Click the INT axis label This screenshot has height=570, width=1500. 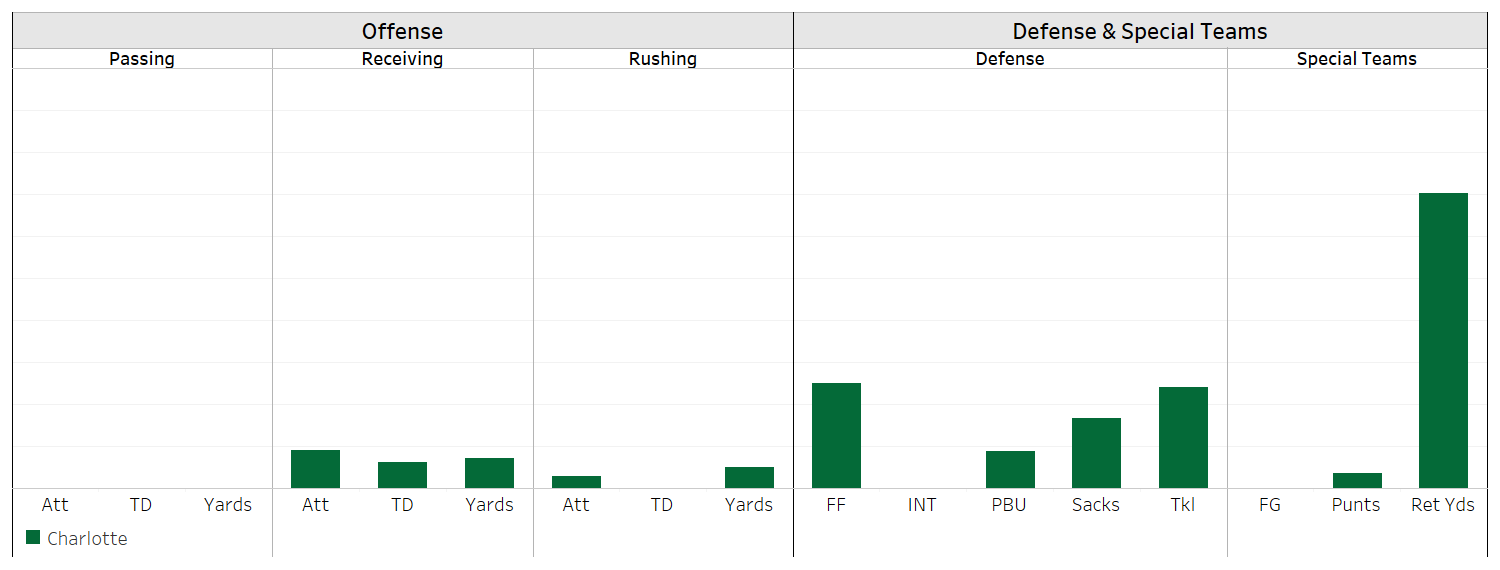tap(922, 505)
